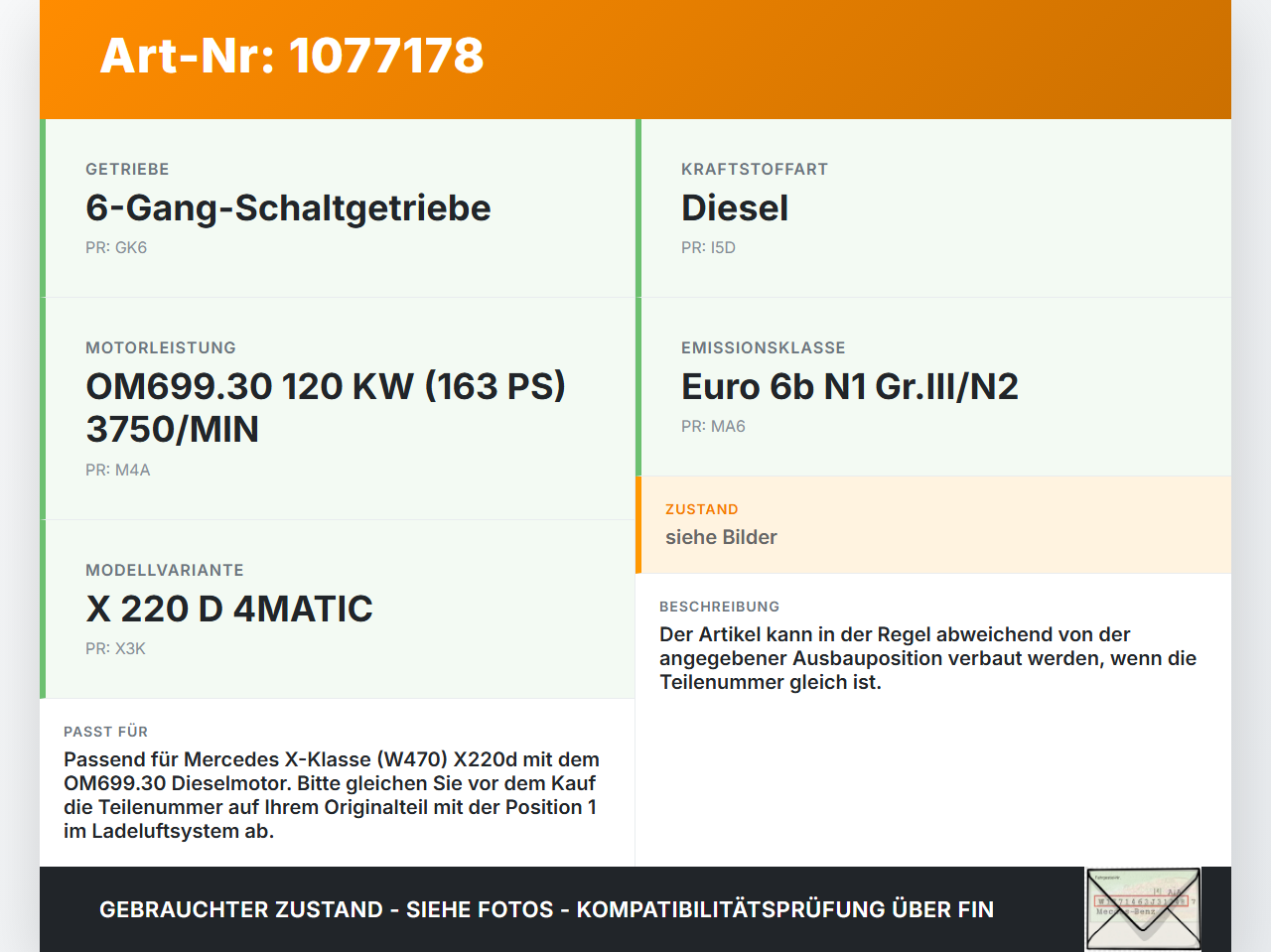Click the code 'PR: GK6'
Image resolution: width=1271 pixels, height=952 pixels.
tap(116, 247)
